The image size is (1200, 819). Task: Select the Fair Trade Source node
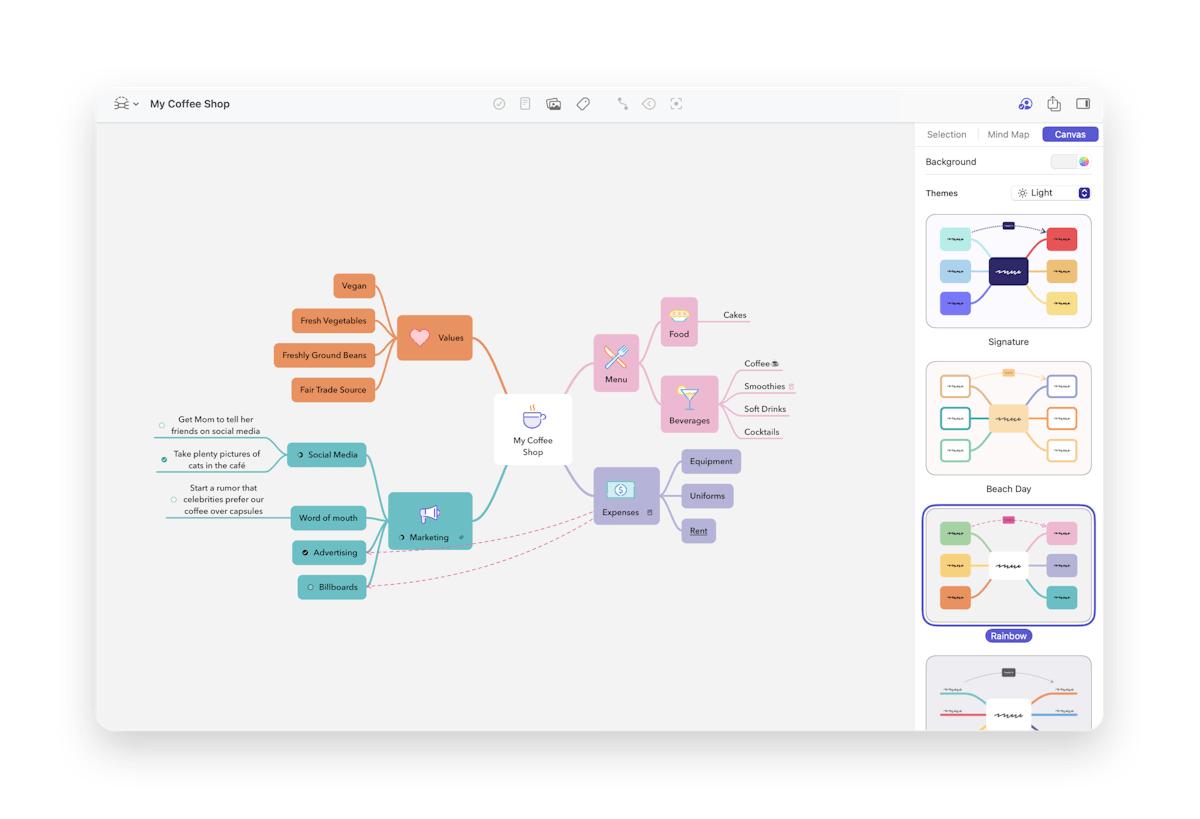point(333,390)
